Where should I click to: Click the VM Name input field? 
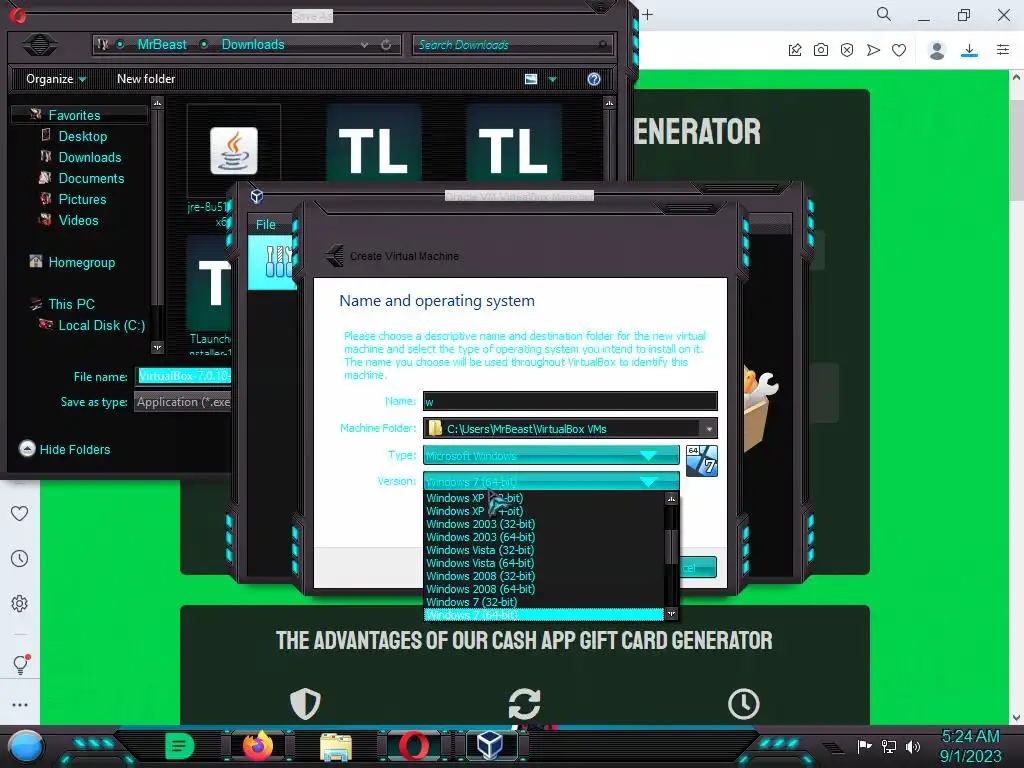coord(570,401)
